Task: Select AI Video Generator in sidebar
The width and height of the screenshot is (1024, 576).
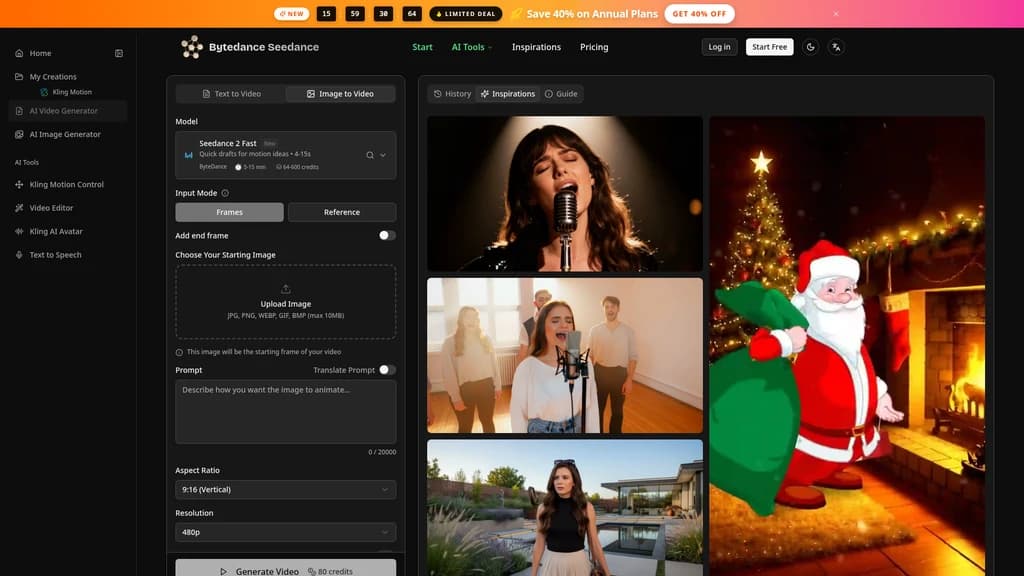Action: [x=68, y=111]
